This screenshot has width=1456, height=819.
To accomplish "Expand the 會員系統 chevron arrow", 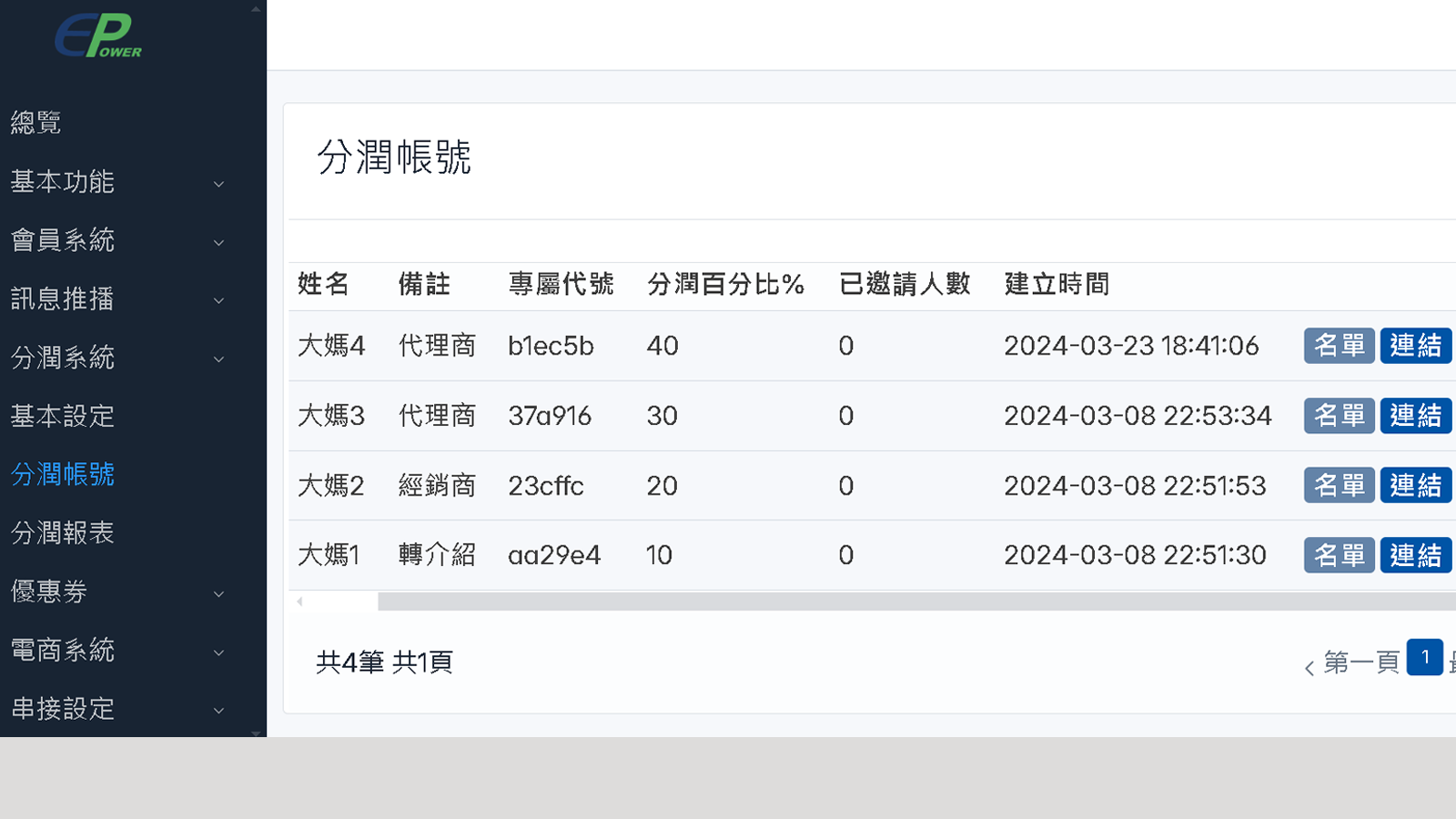I will pos(218,243).
